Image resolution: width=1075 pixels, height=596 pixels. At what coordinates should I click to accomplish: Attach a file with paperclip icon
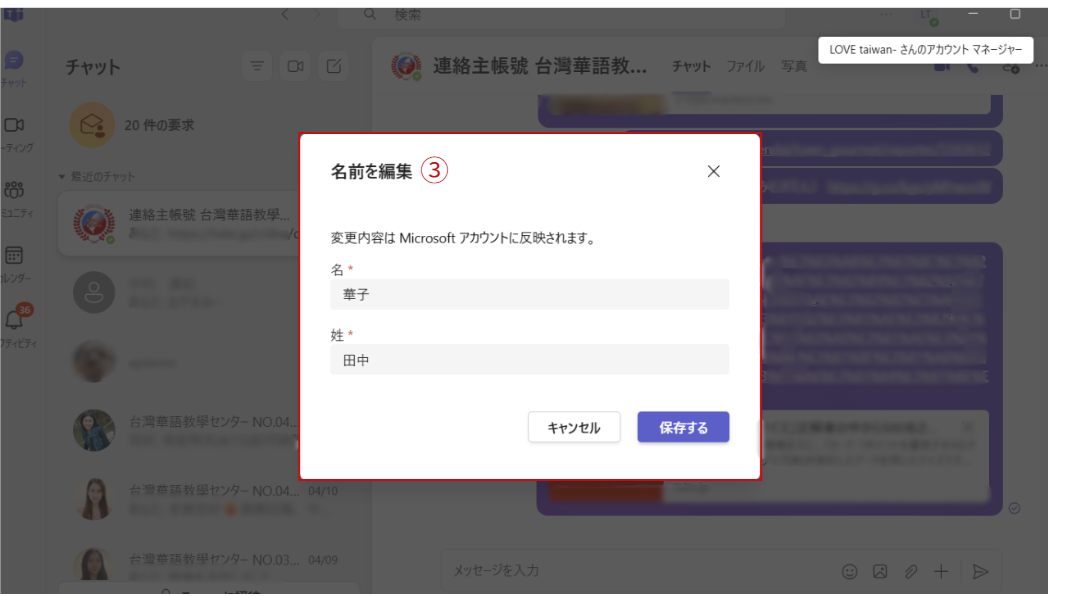(911, 571)
